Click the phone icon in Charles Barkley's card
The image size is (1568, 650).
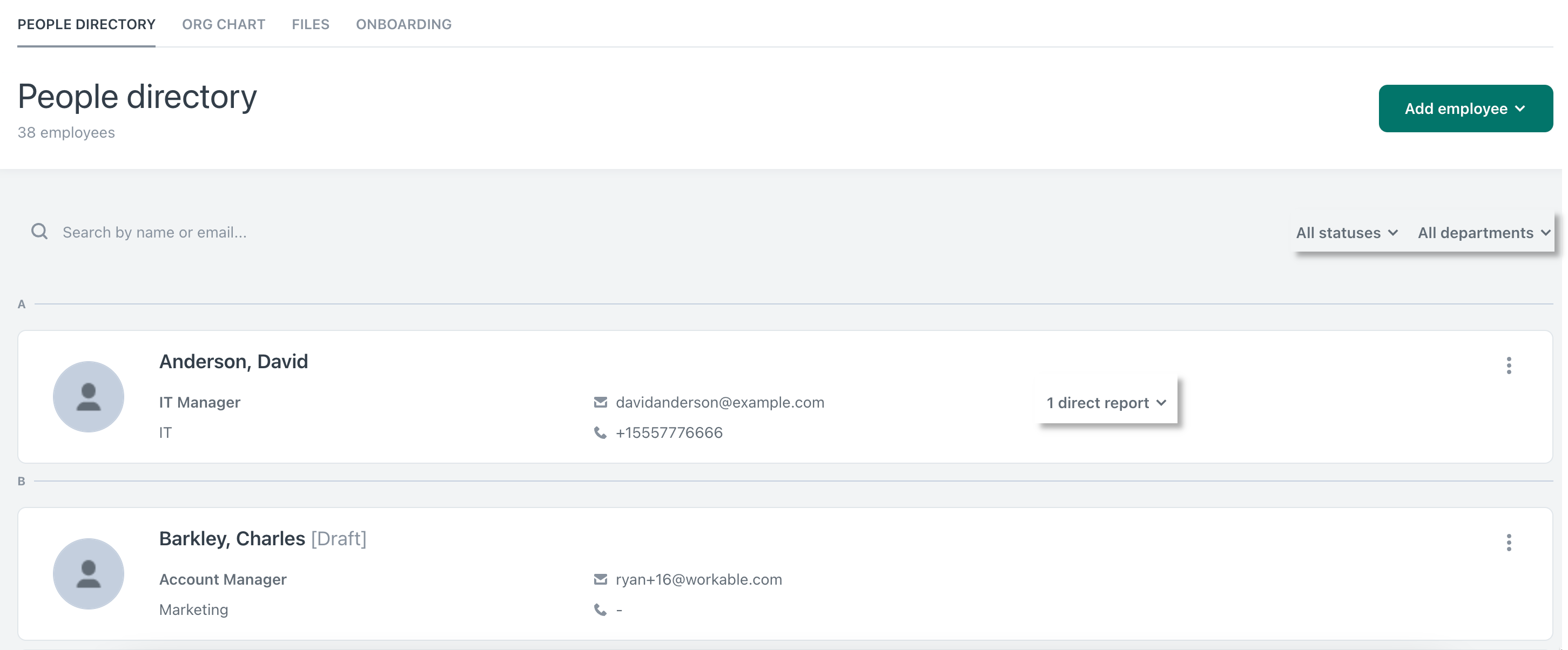pyautogui.click(x=600, y=610)
